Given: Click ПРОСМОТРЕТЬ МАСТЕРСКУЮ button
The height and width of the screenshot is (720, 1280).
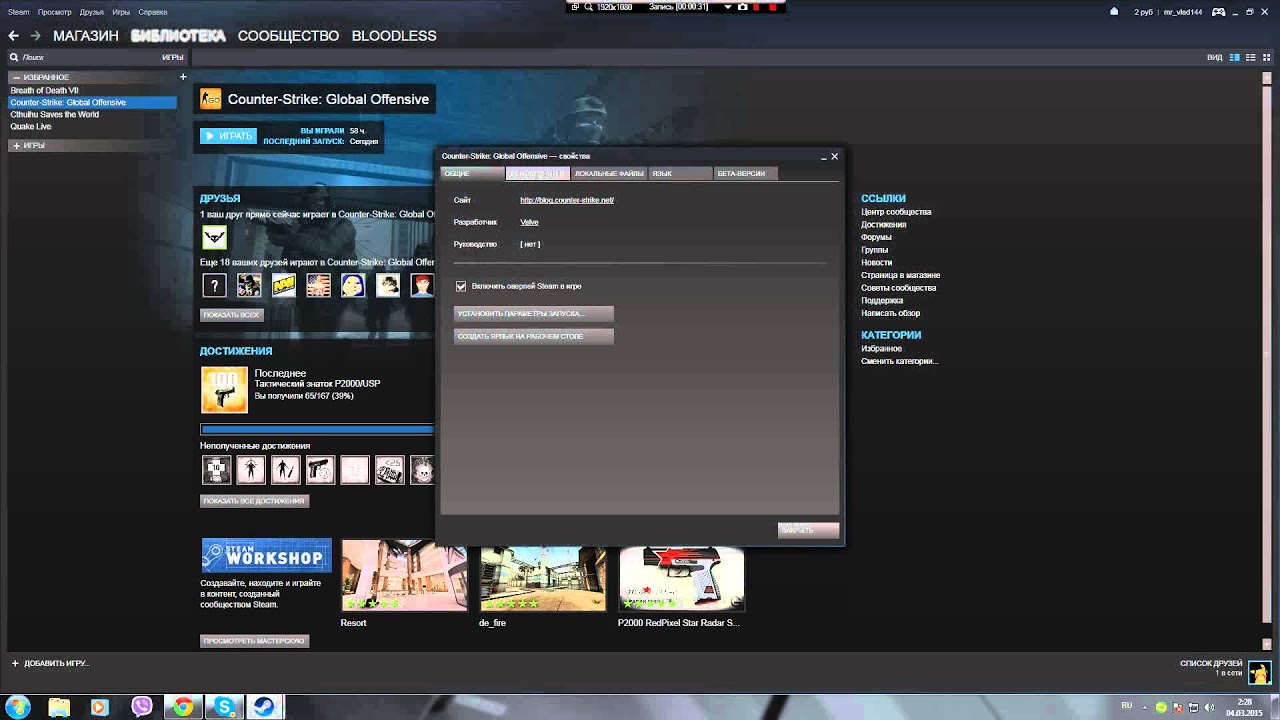Looking at the screenshot, I should click(x=255, y=641).
